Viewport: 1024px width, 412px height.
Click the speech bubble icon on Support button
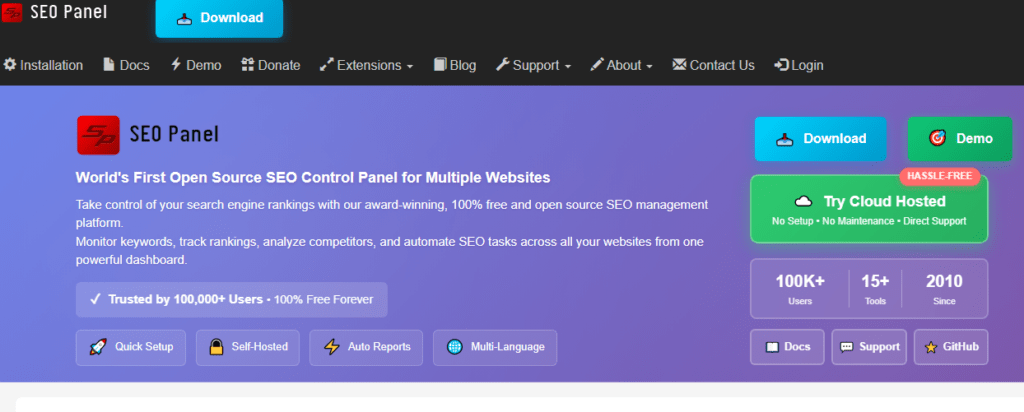coord(846,347)
